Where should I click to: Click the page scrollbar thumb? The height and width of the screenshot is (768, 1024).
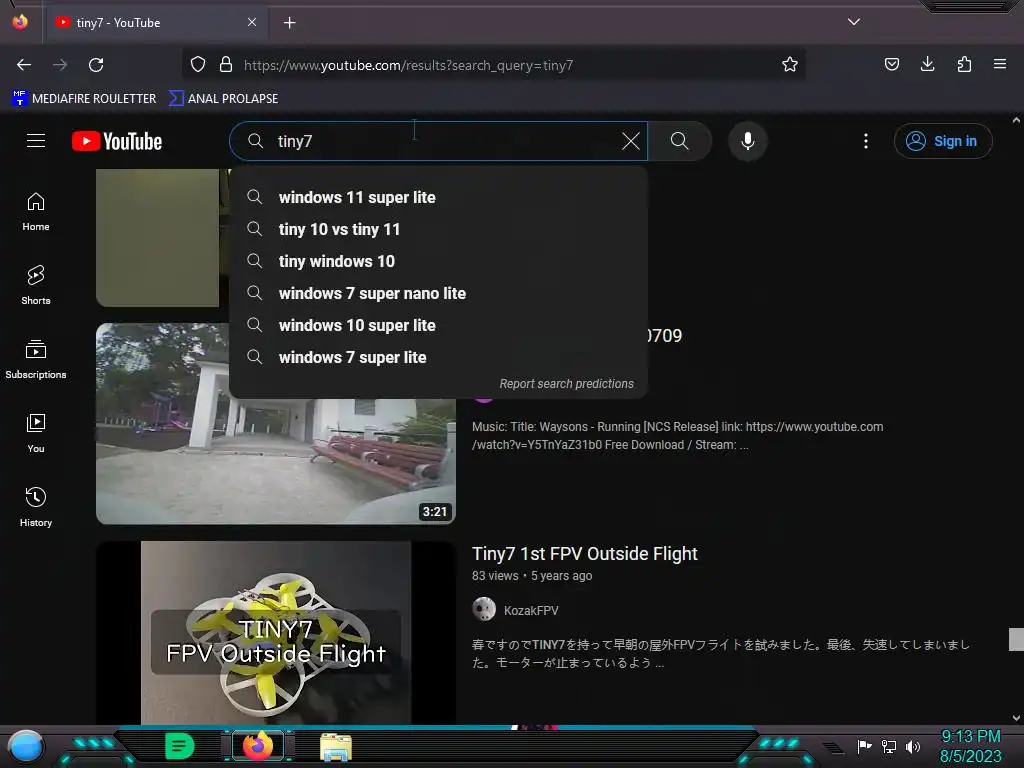pyautogui.click(x=1016, y=639)
